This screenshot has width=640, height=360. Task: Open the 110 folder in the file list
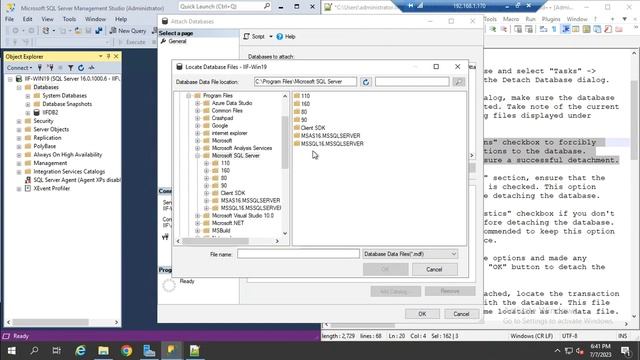[302, 96]
